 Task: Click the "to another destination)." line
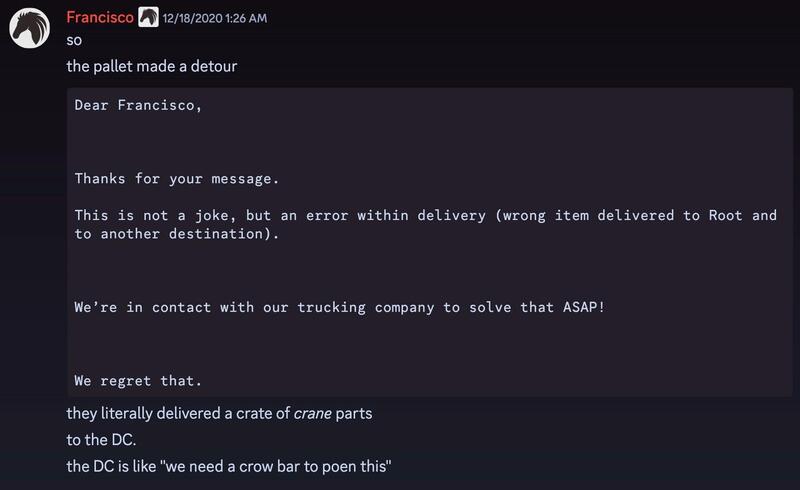click(x=176, y=234)
